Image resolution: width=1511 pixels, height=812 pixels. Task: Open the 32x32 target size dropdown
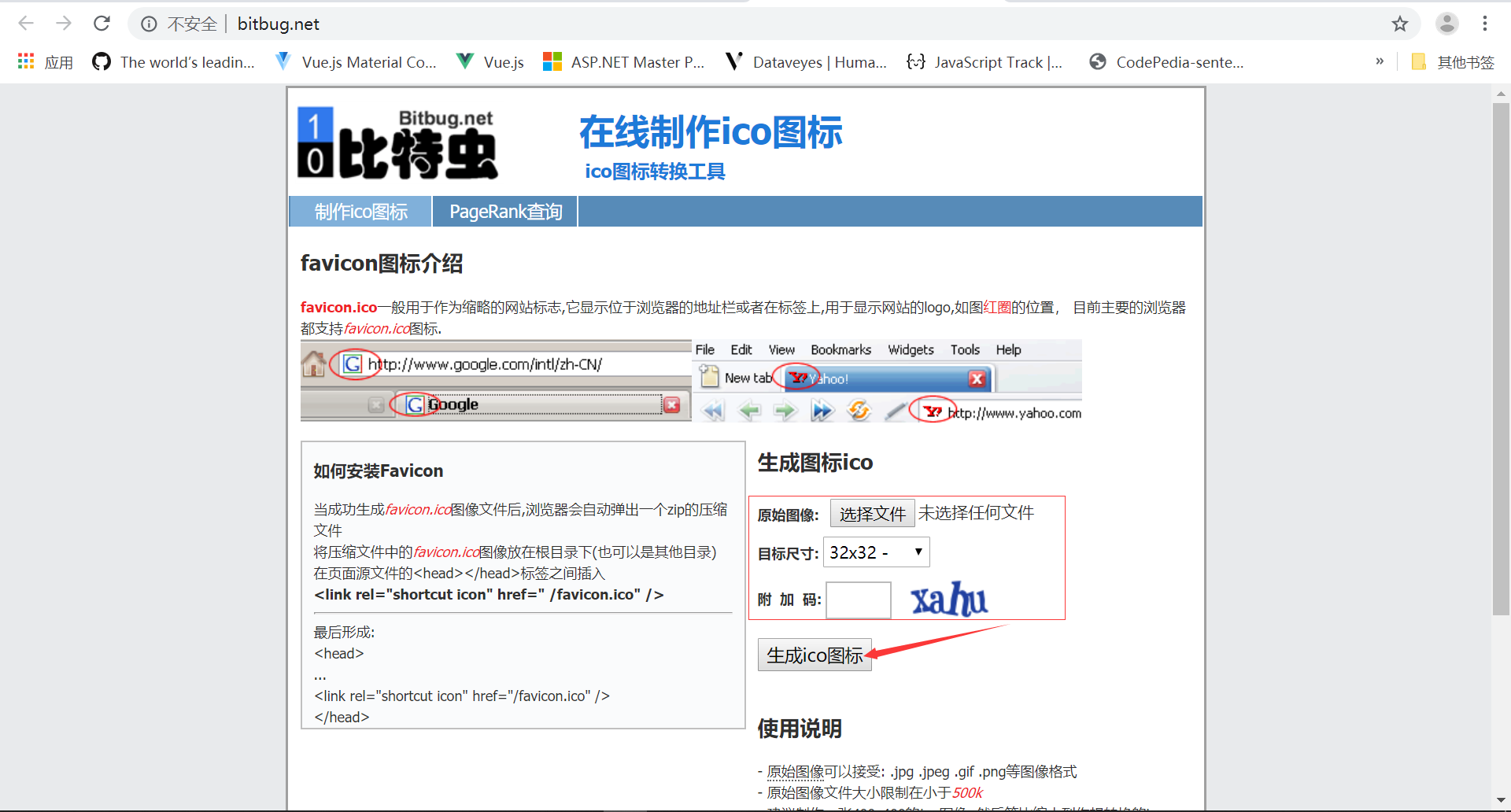tap(875, 552)
